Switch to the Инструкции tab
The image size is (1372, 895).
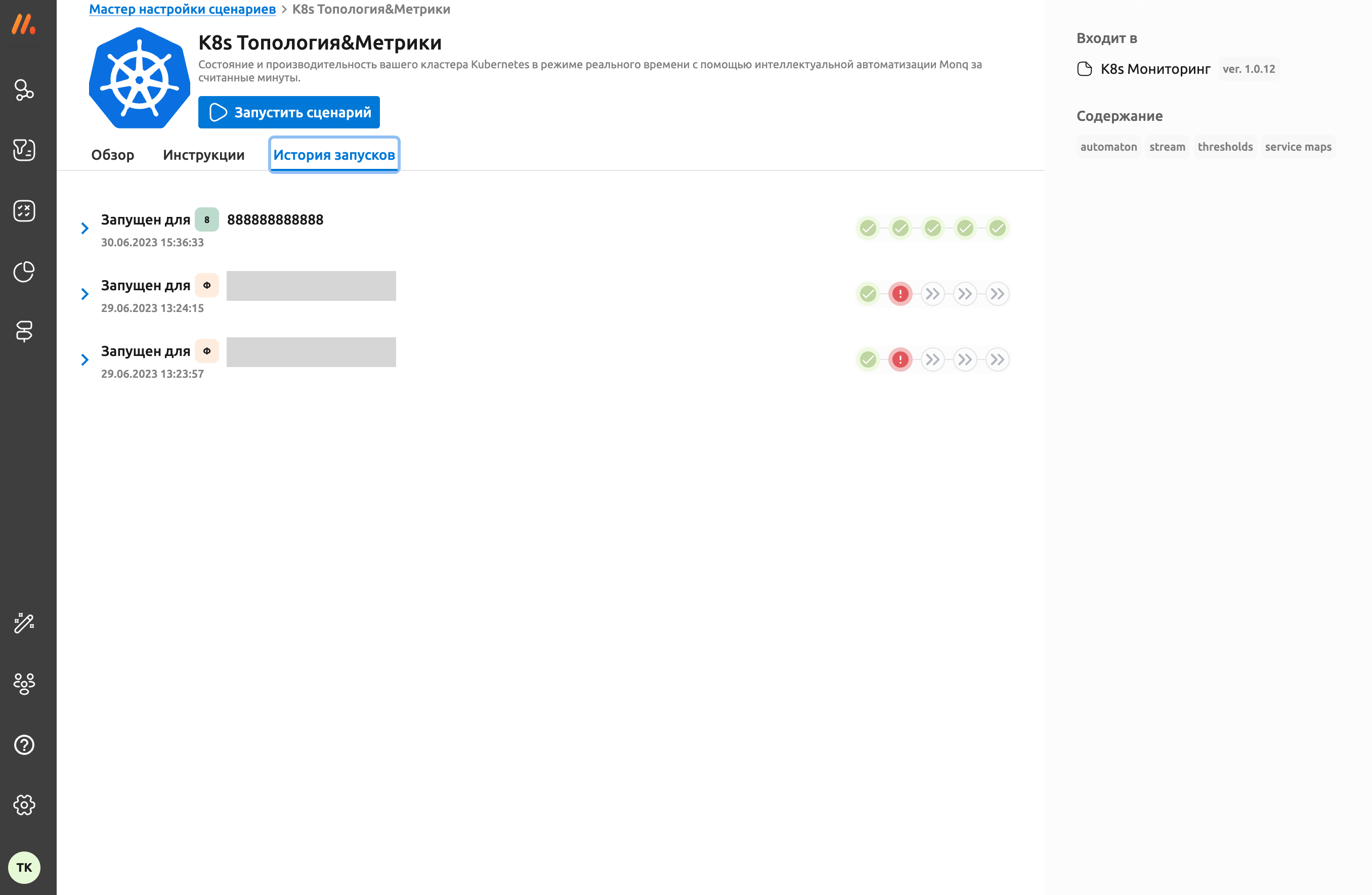tap(203, 154)
